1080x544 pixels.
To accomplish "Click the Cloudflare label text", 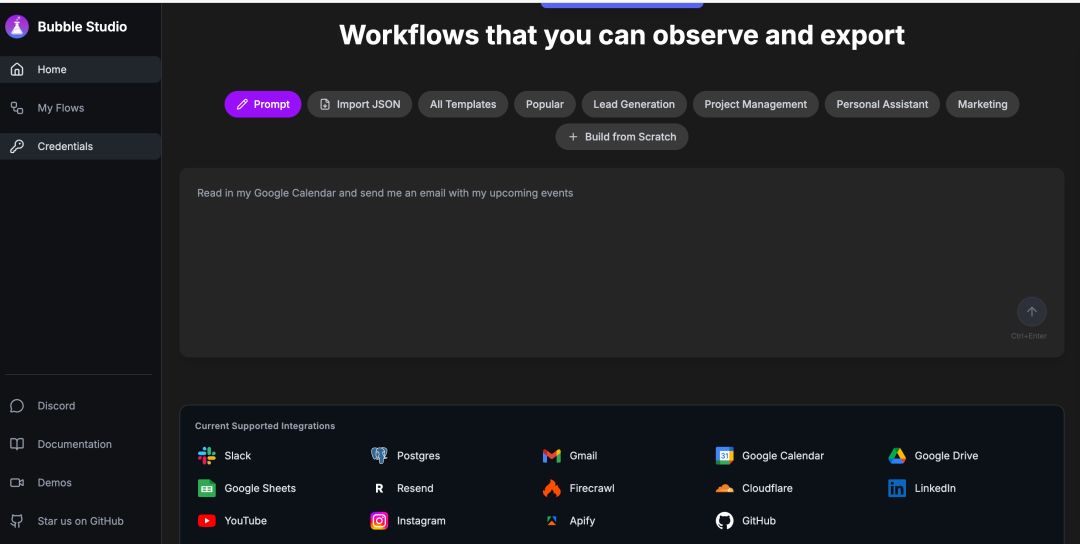I will point(767,488).
